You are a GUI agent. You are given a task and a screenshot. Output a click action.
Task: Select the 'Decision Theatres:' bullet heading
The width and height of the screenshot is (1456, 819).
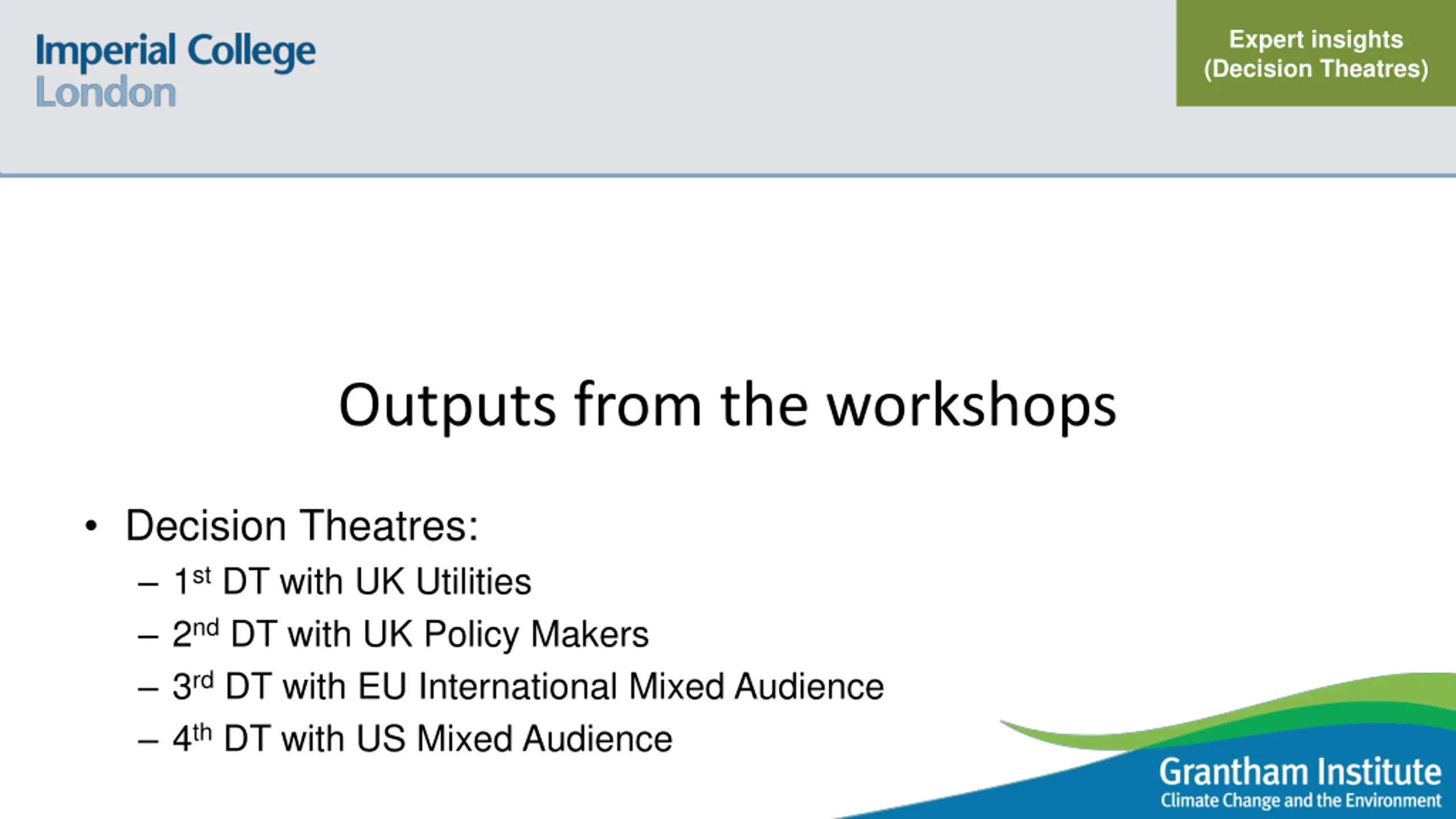(301, 526)
